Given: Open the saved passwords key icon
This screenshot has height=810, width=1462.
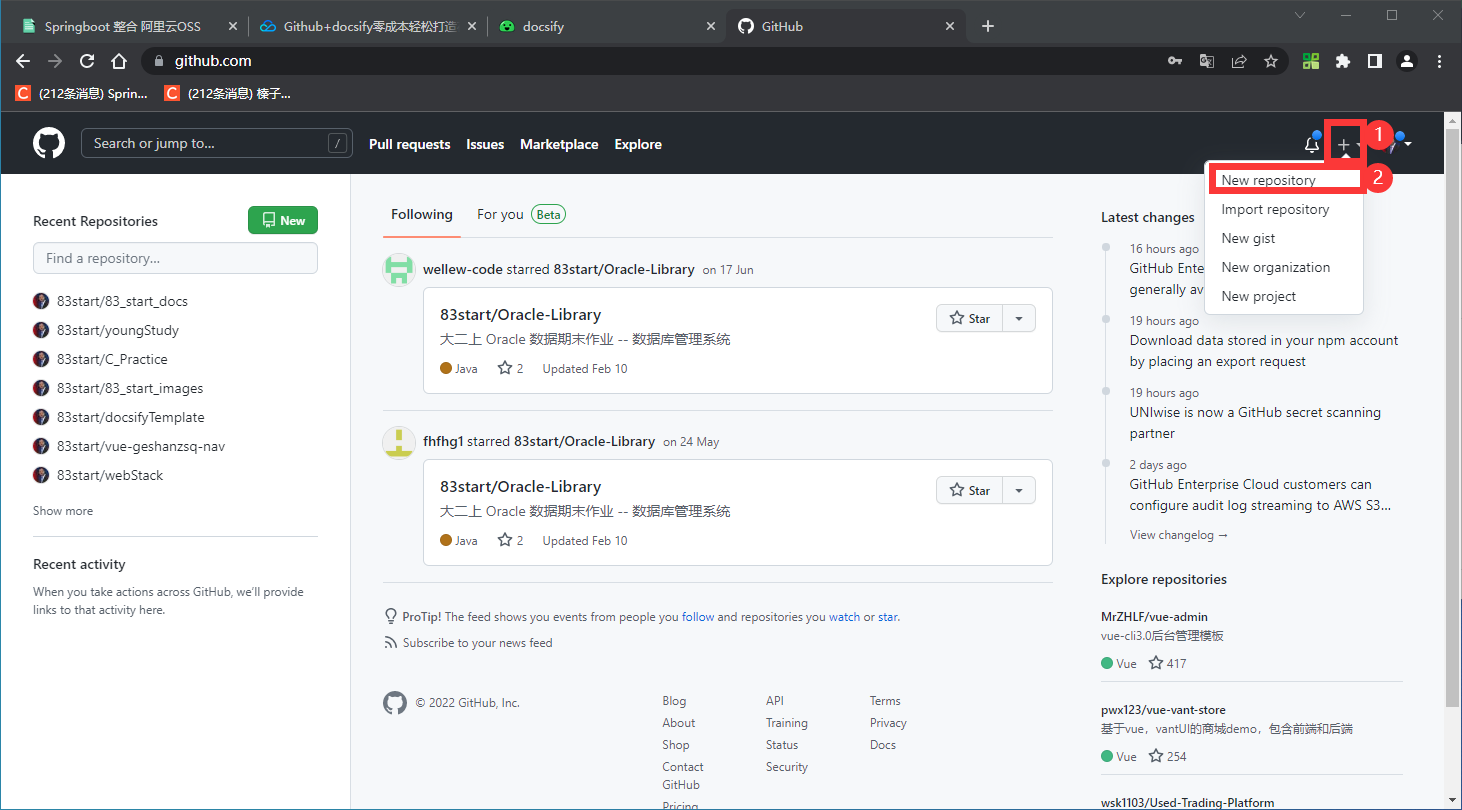Looking at the screenshot, I should coord(1175,61).
